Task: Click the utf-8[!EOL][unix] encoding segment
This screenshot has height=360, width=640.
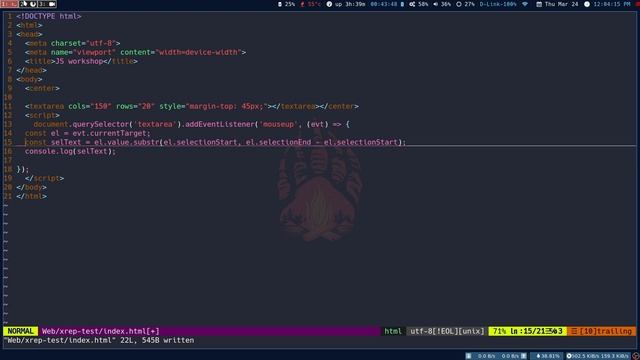Action: tap(447, 331)
